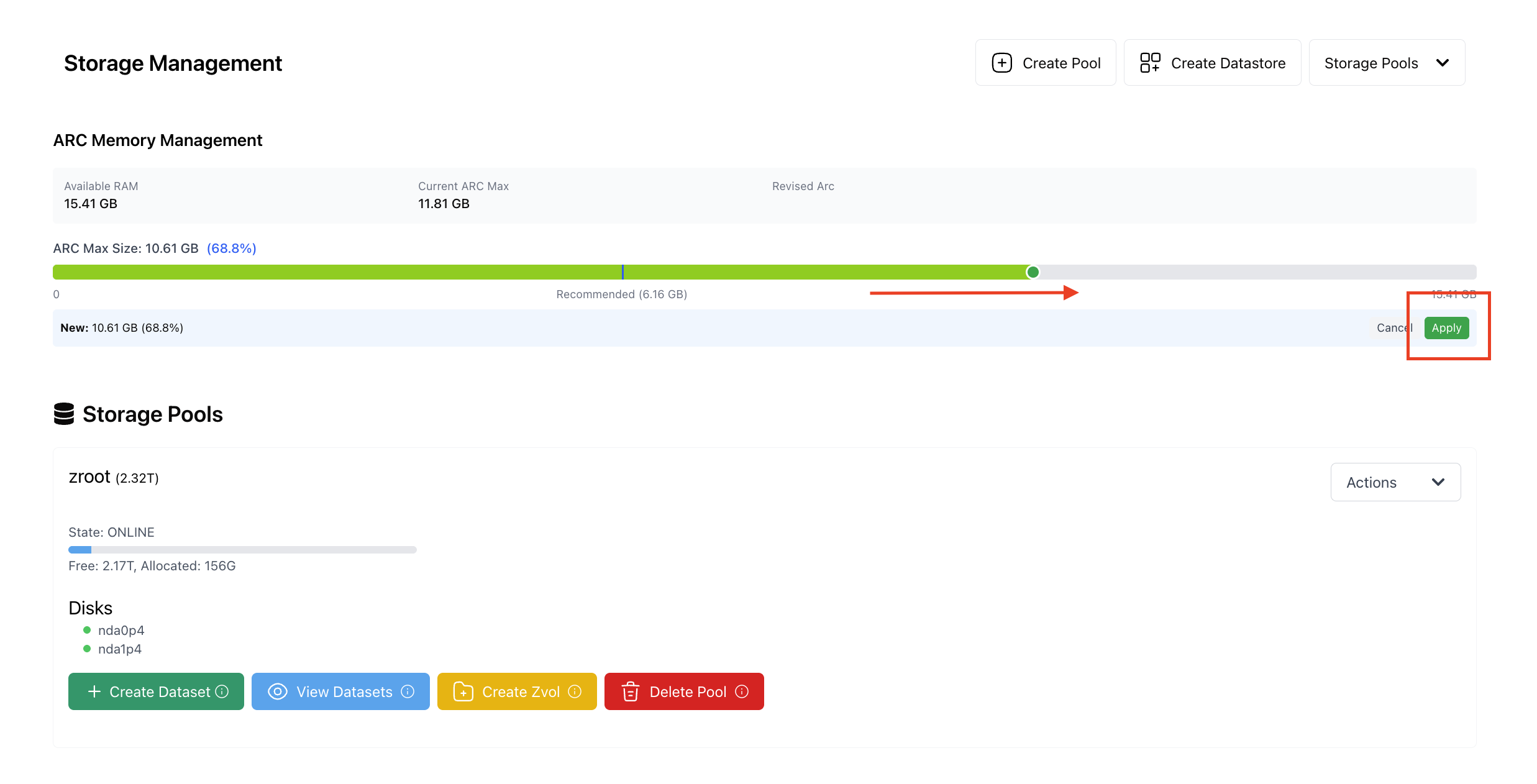Click the Recommended (6.16 GB) label

click(621, 294)
